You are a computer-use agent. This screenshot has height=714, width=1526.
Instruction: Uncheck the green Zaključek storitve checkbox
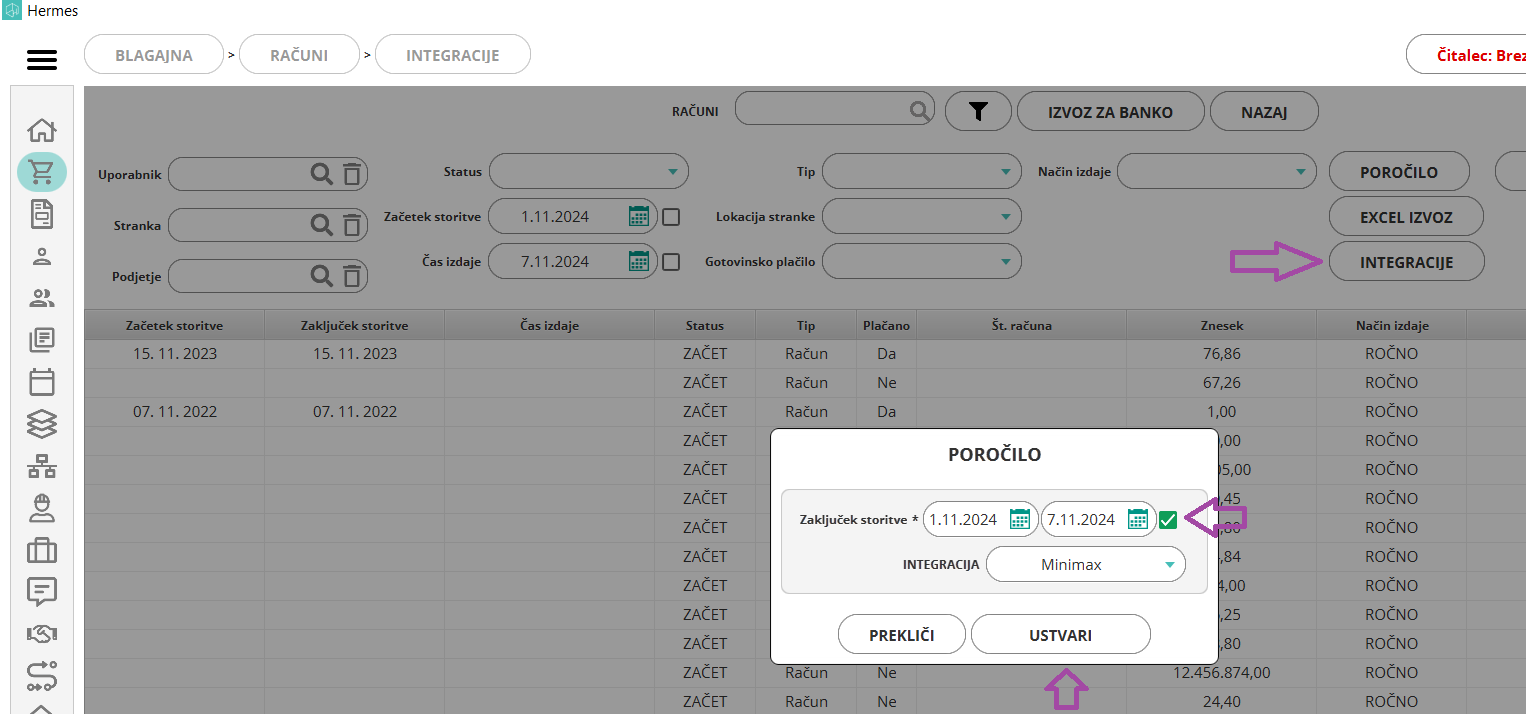tap(1168, 520)
